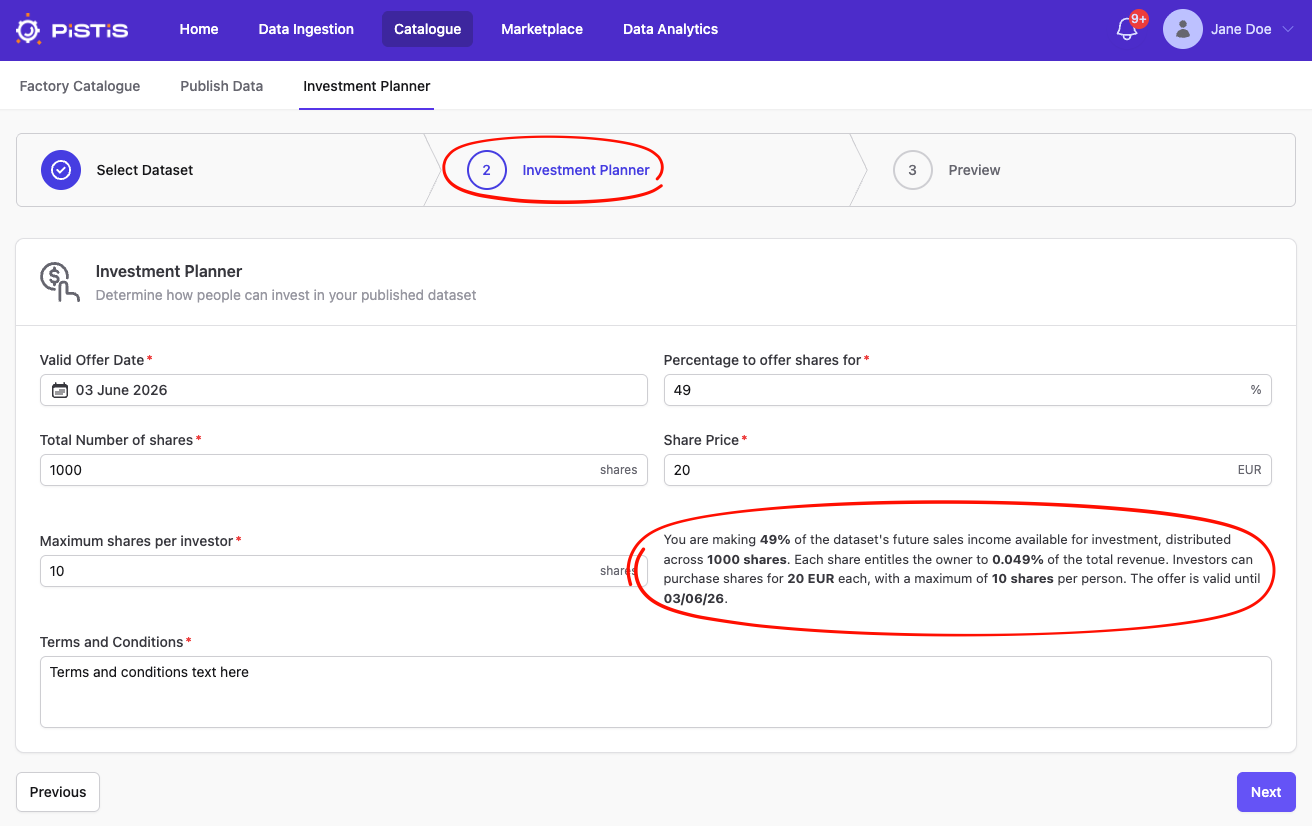Open the Data Analytics menu
The width and height of the screenshot is (1312, 826).
[x=670, y=29]
